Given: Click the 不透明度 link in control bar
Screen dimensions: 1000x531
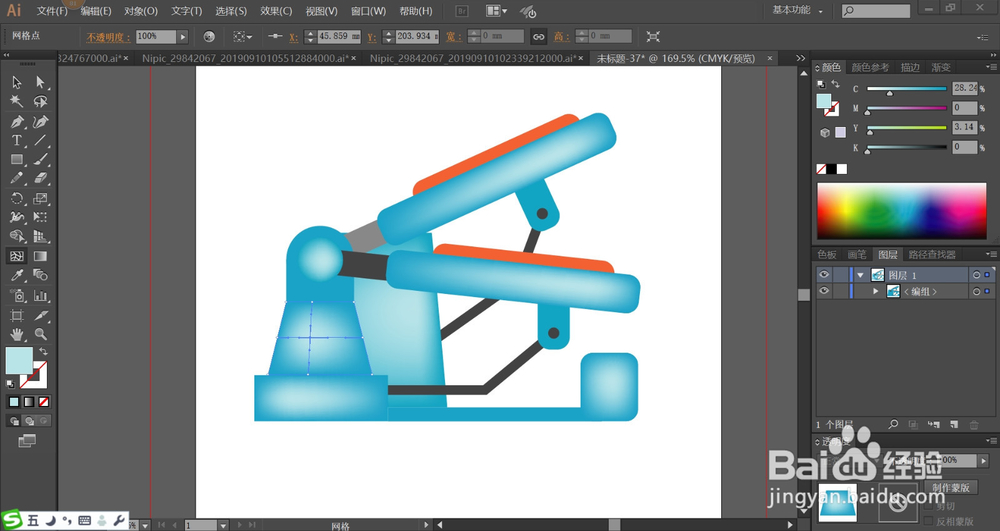Looking at the screenshot, I should tap(108, 37).
